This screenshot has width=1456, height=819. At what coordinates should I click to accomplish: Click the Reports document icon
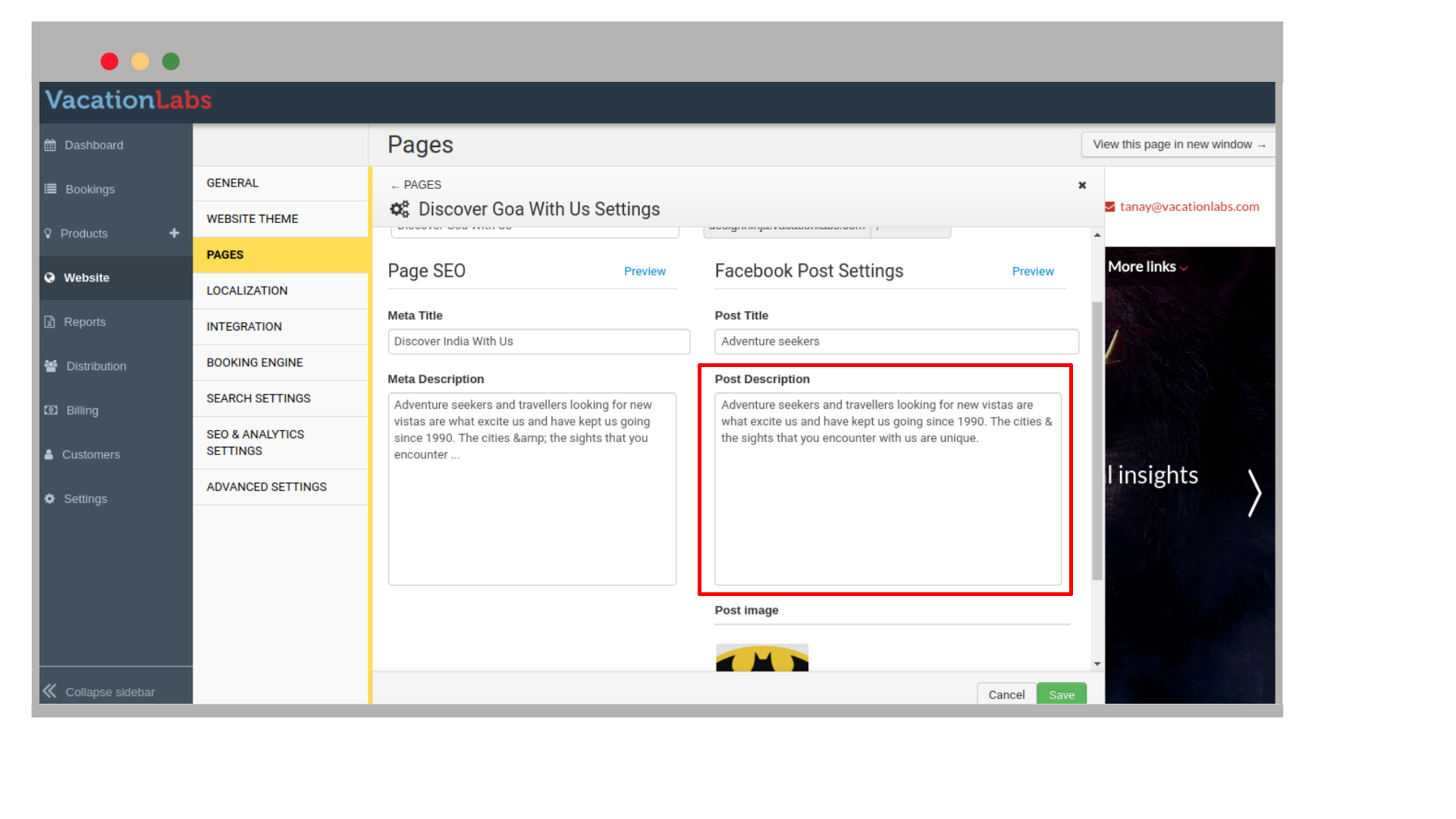[x=50, y=322]
